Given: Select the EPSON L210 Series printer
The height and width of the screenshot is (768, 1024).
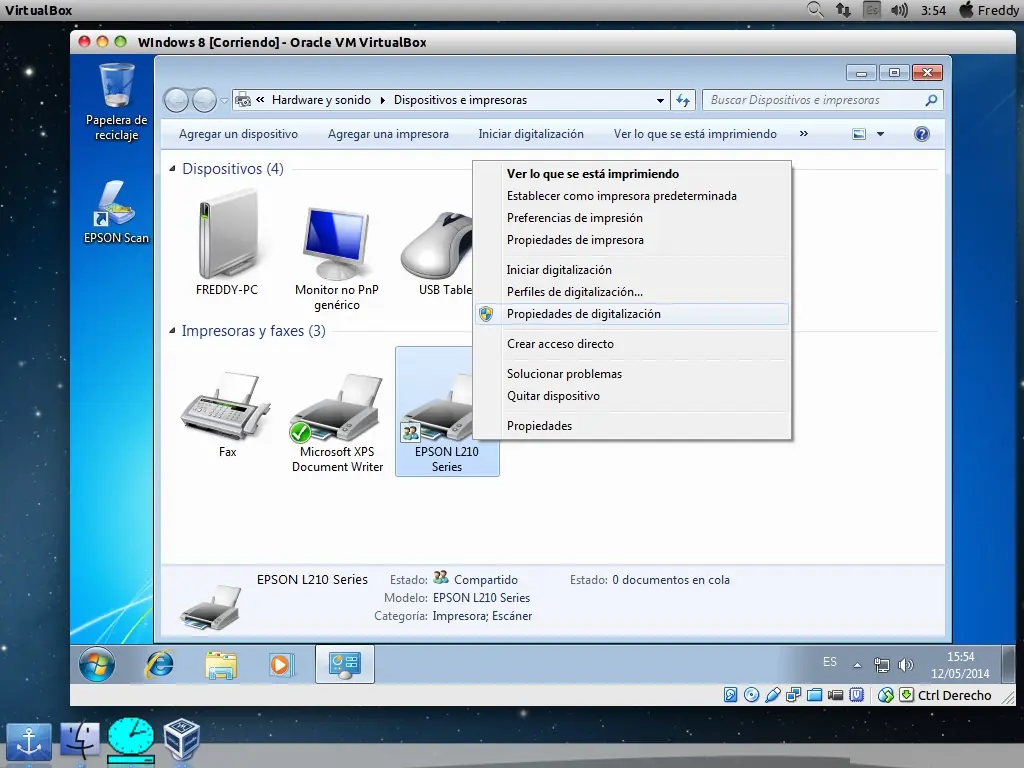Looking at the screenshot, I should coord(447,411).
